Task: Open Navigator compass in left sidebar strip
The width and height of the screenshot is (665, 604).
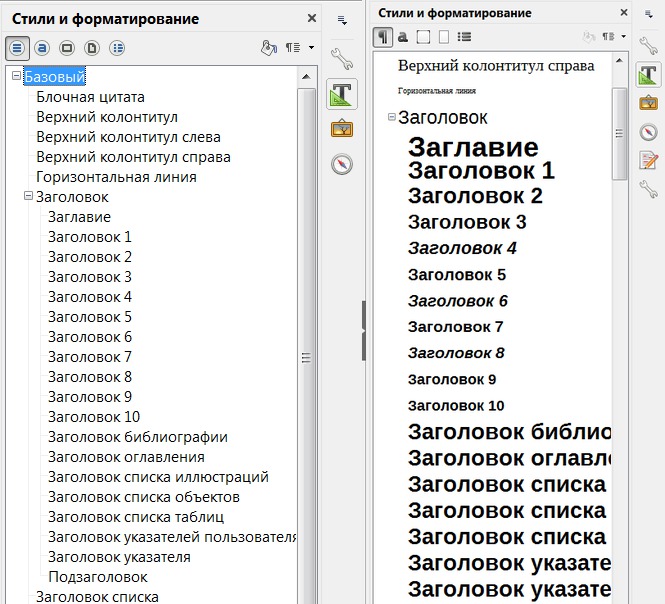Action: (342, 164)
